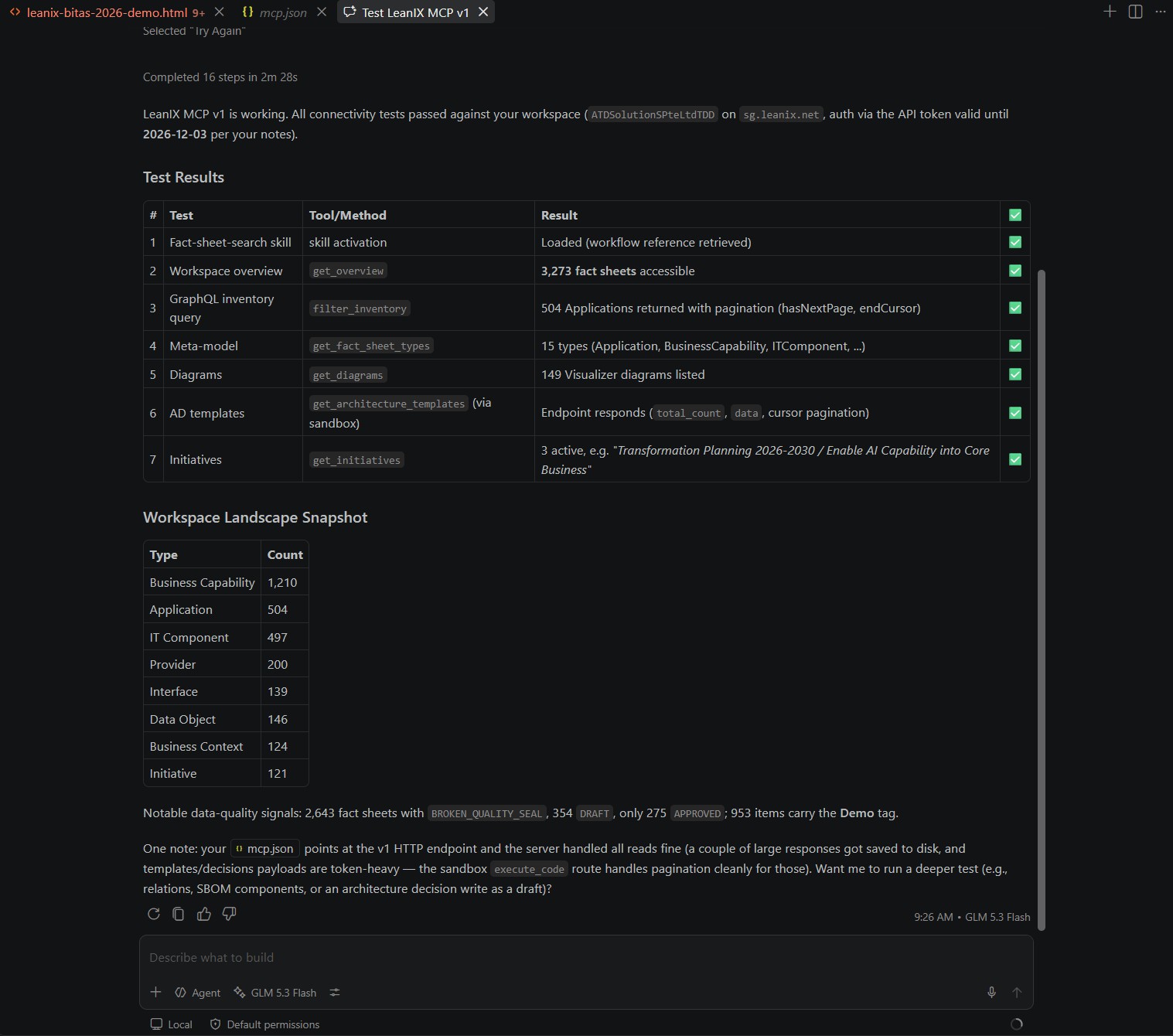Click the retry response icon
Viewport: 1173px width, 1036px height.
[153, 914]
